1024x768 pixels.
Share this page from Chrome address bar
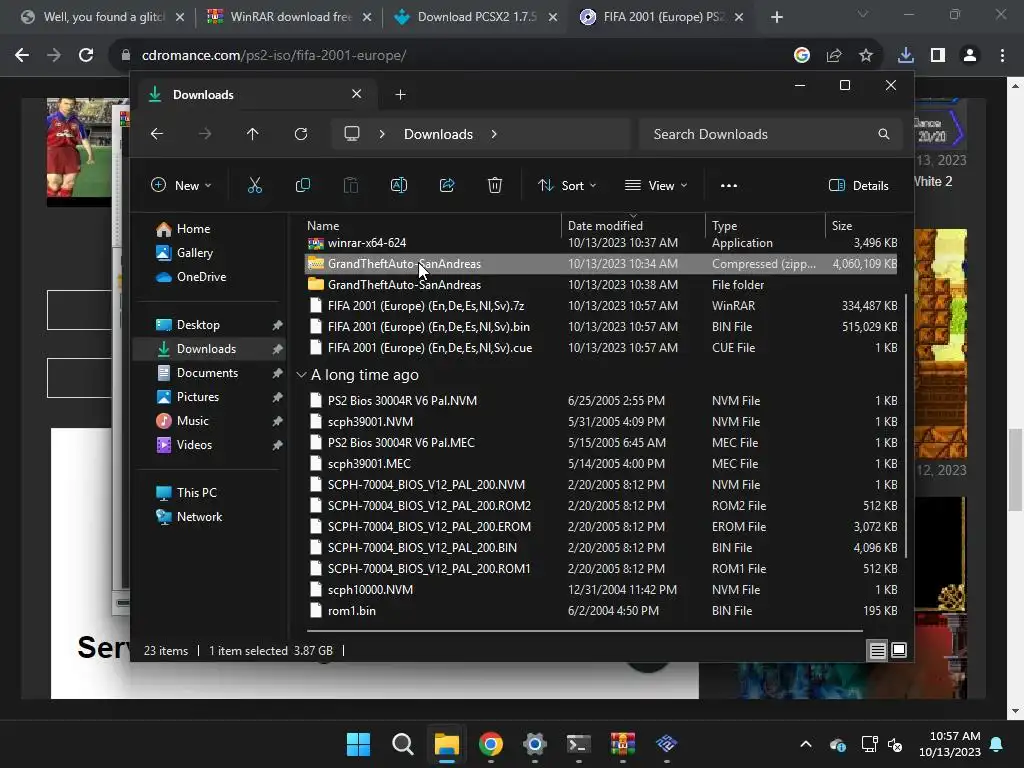click(834, 56)
